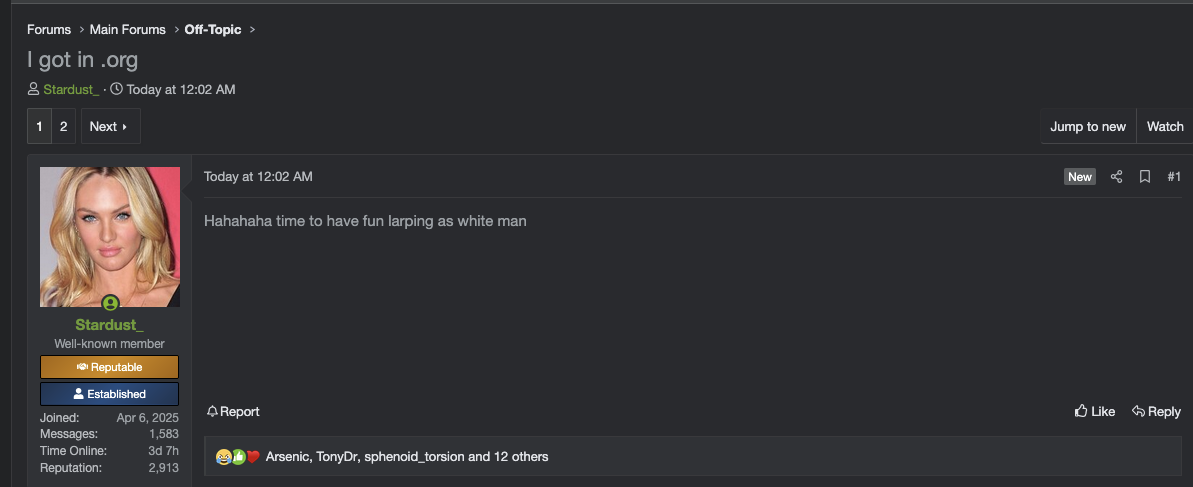Image resolution: width=1193 pixels, height=487 pixels.
Task: Go to page 2 of the thread
Action: tap(64, 126)
